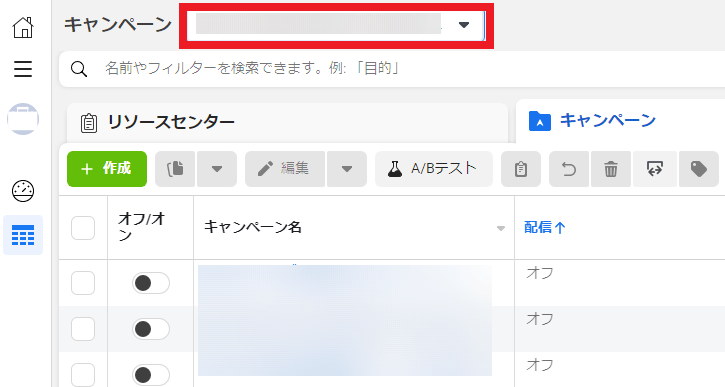Image resolution: width=725 pixels, height=387 pixels.
Task: Open the home icon in sidebar
Action: [x=23, y=27]
